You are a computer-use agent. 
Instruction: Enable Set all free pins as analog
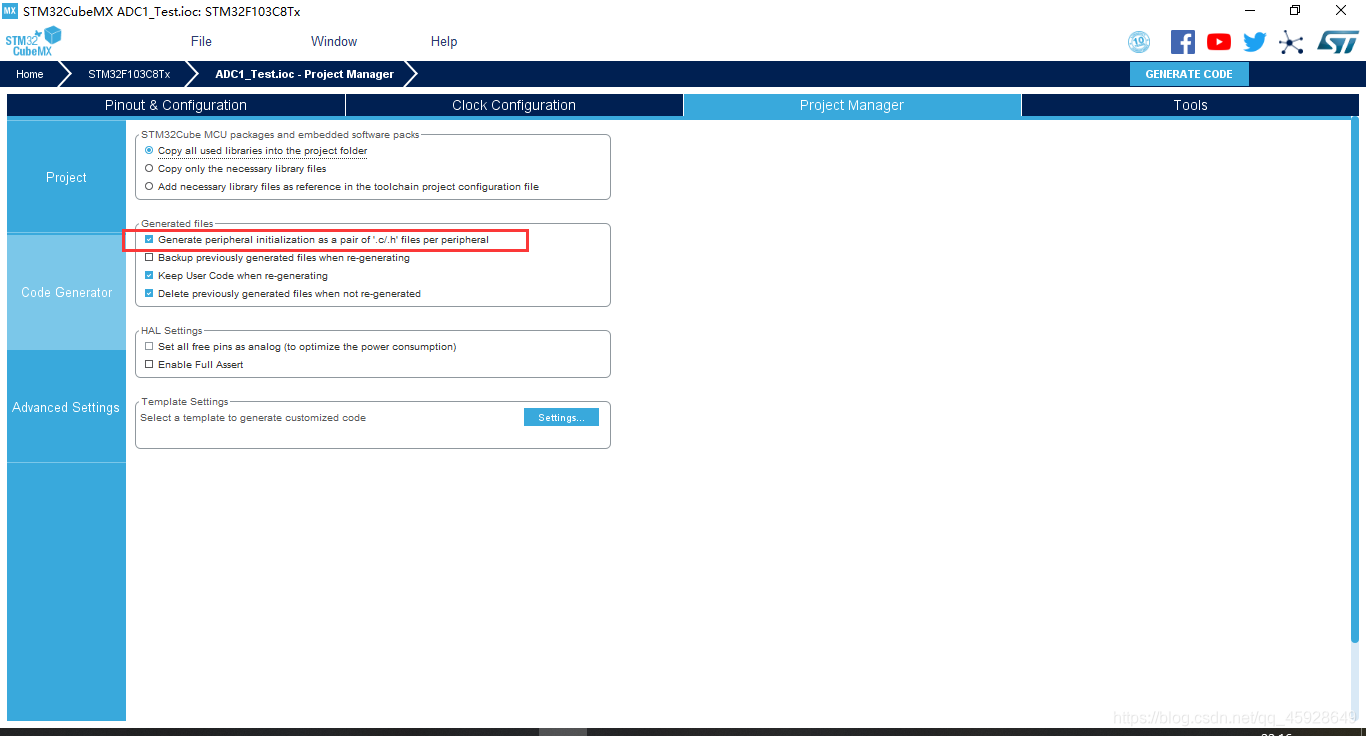point(149,347)
